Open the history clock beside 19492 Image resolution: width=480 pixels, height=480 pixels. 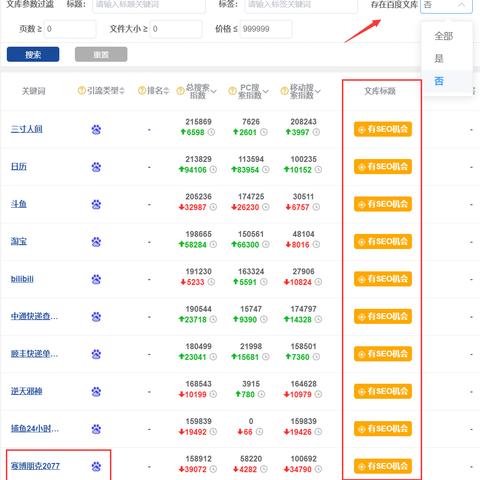[x=213, y=432]
